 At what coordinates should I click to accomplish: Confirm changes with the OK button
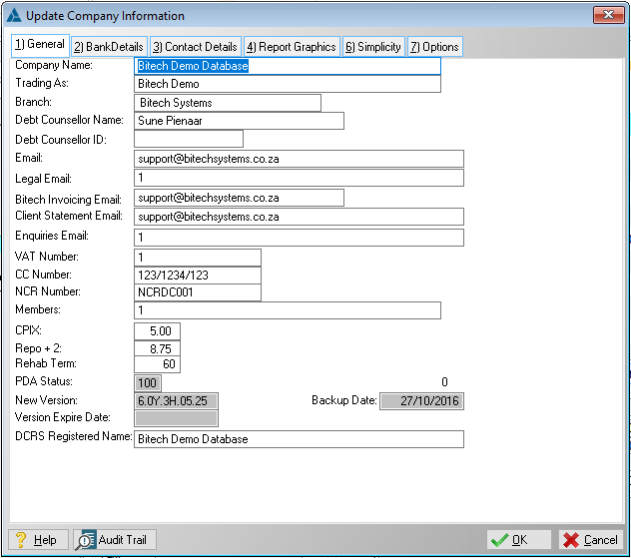(519, 540)
